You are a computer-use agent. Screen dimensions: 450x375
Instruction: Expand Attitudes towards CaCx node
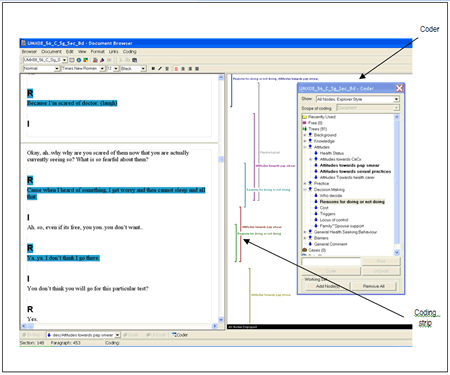tap(311, 159)
